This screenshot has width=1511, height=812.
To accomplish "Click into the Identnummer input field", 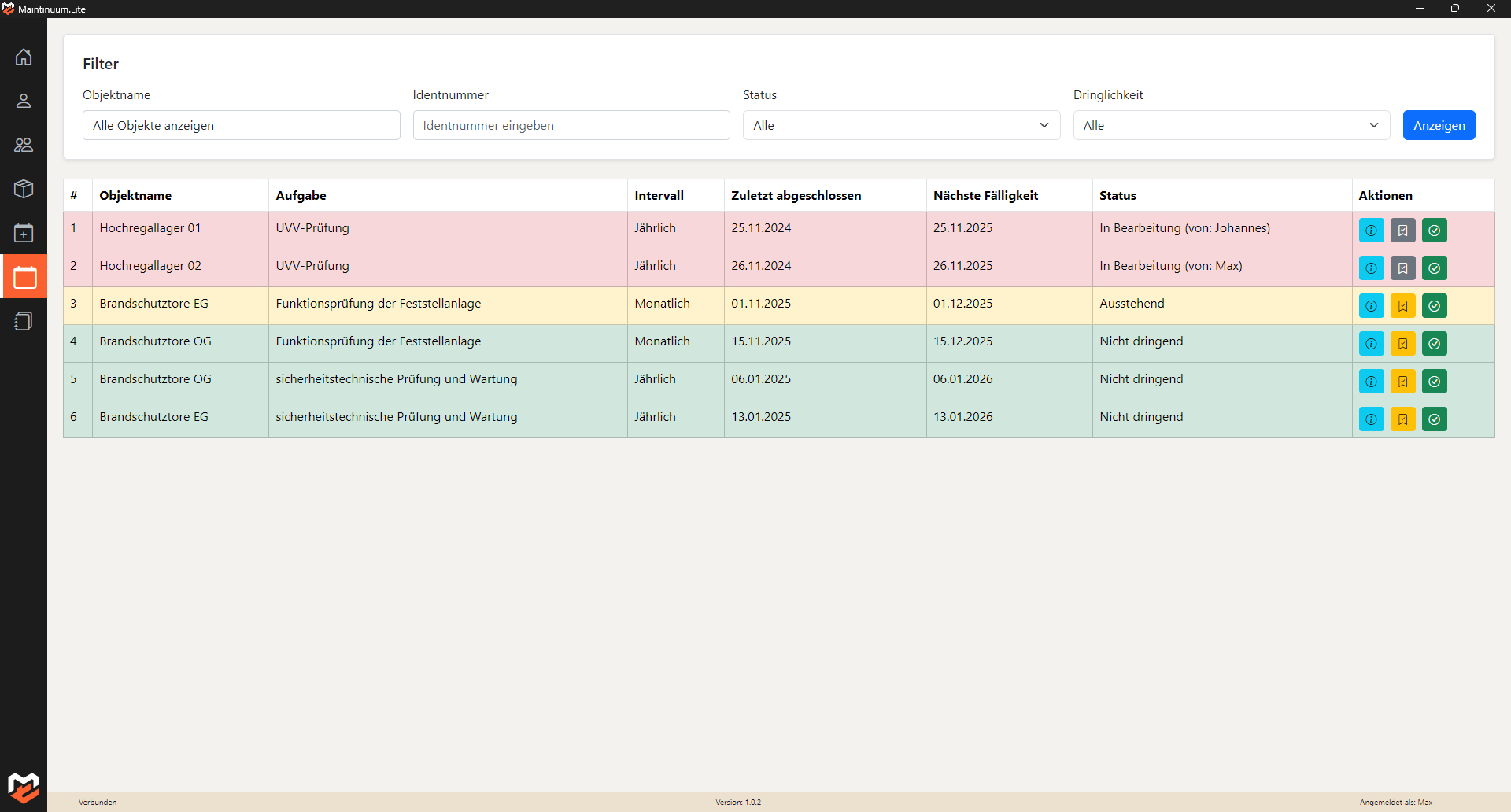I will [571, 125].
